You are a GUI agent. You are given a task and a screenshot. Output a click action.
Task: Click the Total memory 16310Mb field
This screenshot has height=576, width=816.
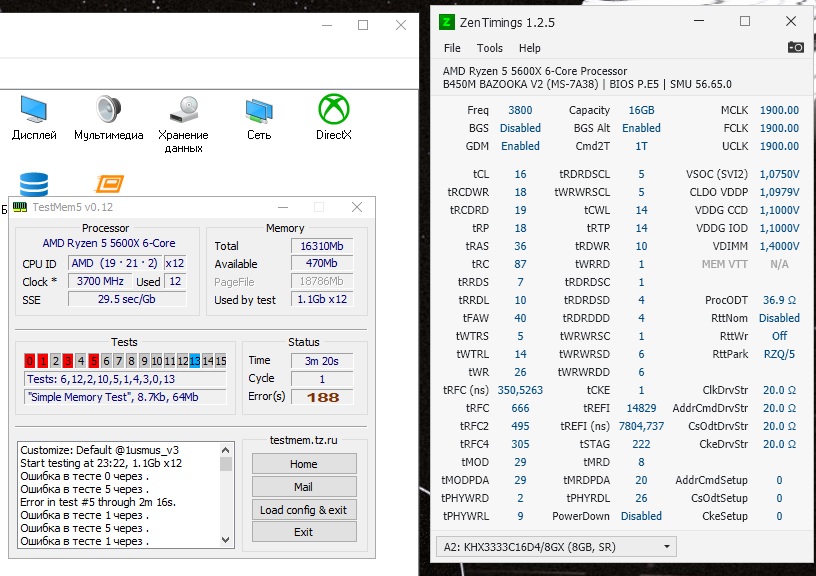[322, 246]
